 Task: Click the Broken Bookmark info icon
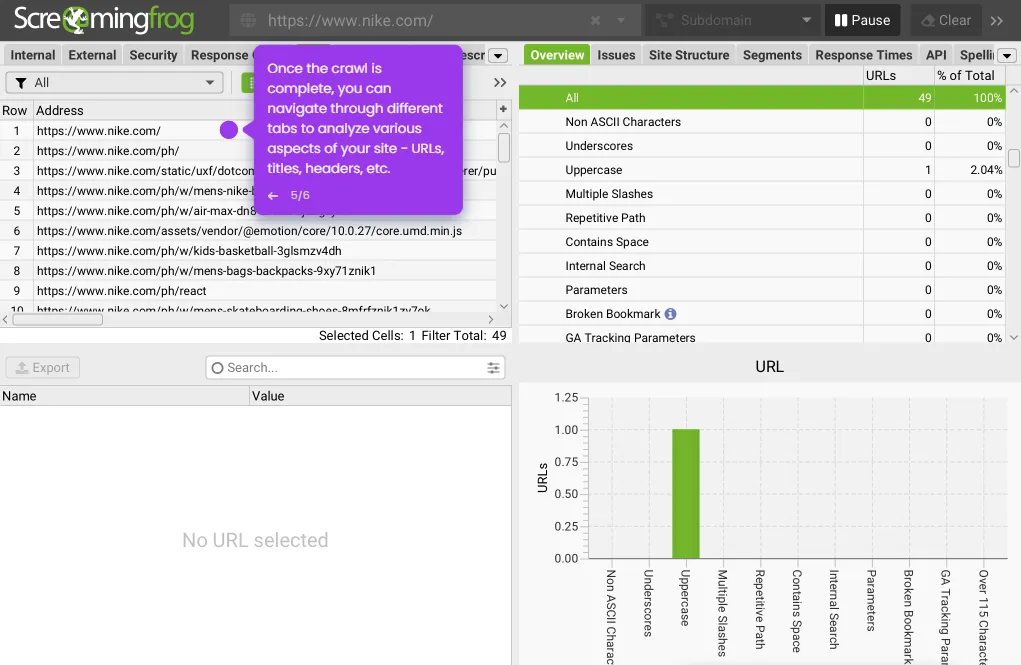pos(670,314)
